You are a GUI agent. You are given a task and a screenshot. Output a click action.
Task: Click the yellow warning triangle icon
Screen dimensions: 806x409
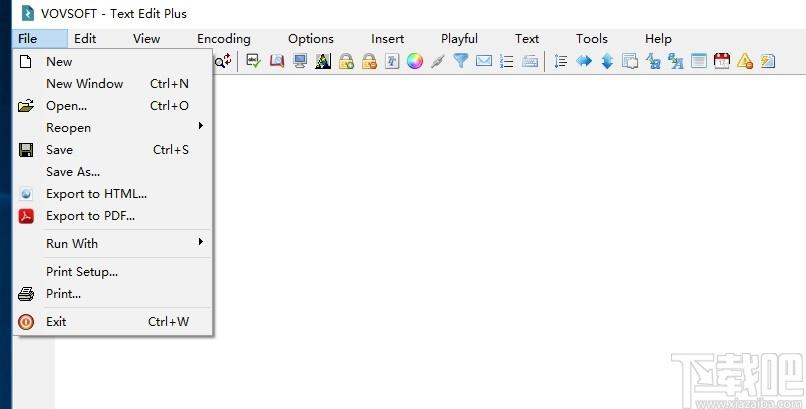tap(745, 61)
